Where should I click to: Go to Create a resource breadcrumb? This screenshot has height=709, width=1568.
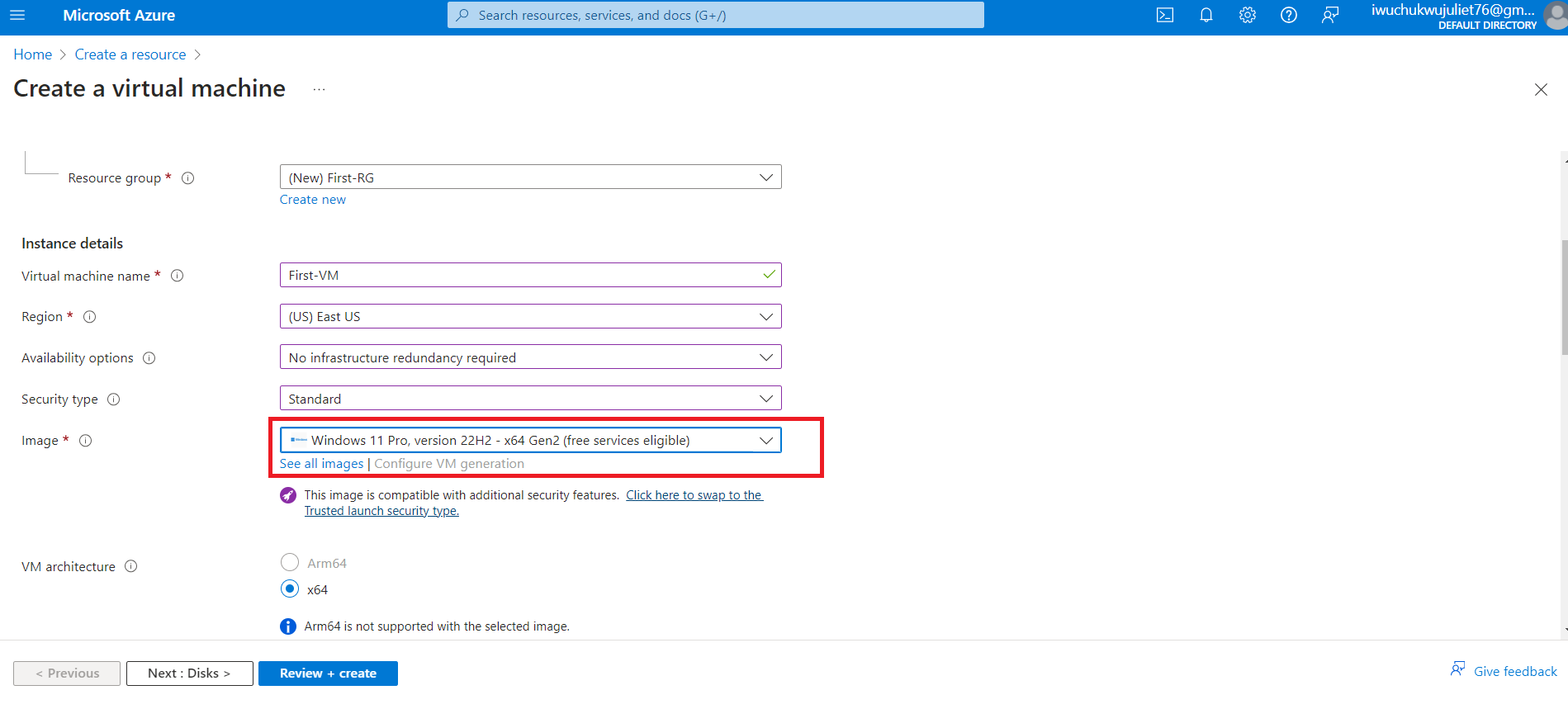(x=130, y=54)
